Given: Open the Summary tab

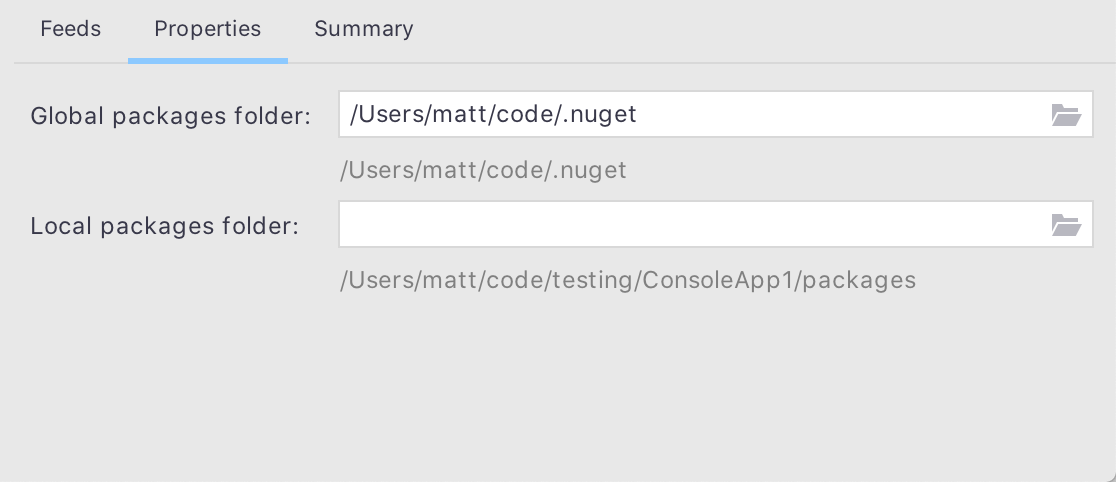Looking at the screenshot, I should click(x=364, y=29).
